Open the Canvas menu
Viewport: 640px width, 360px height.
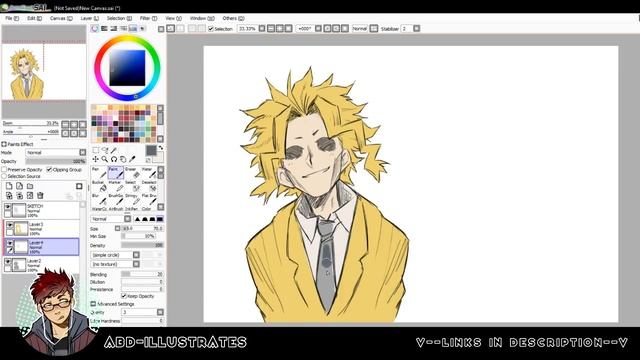(61, 18)
